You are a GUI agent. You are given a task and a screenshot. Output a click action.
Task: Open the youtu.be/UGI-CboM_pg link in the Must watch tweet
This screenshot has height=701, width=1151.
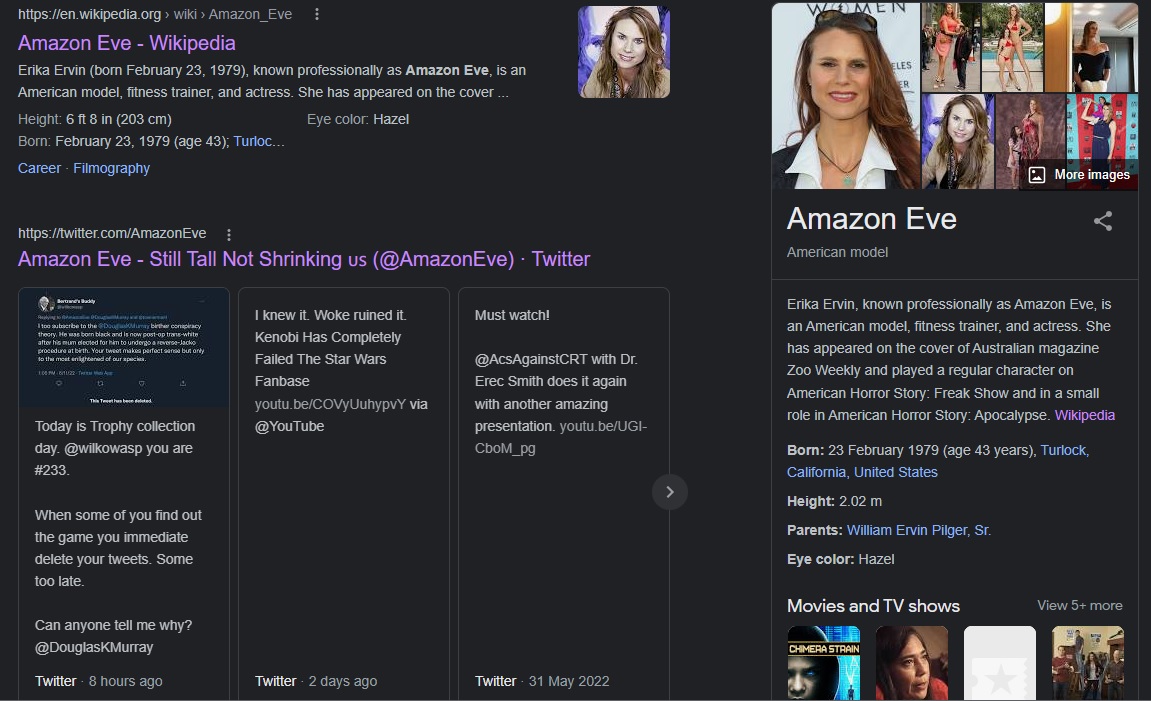point(561,437)
